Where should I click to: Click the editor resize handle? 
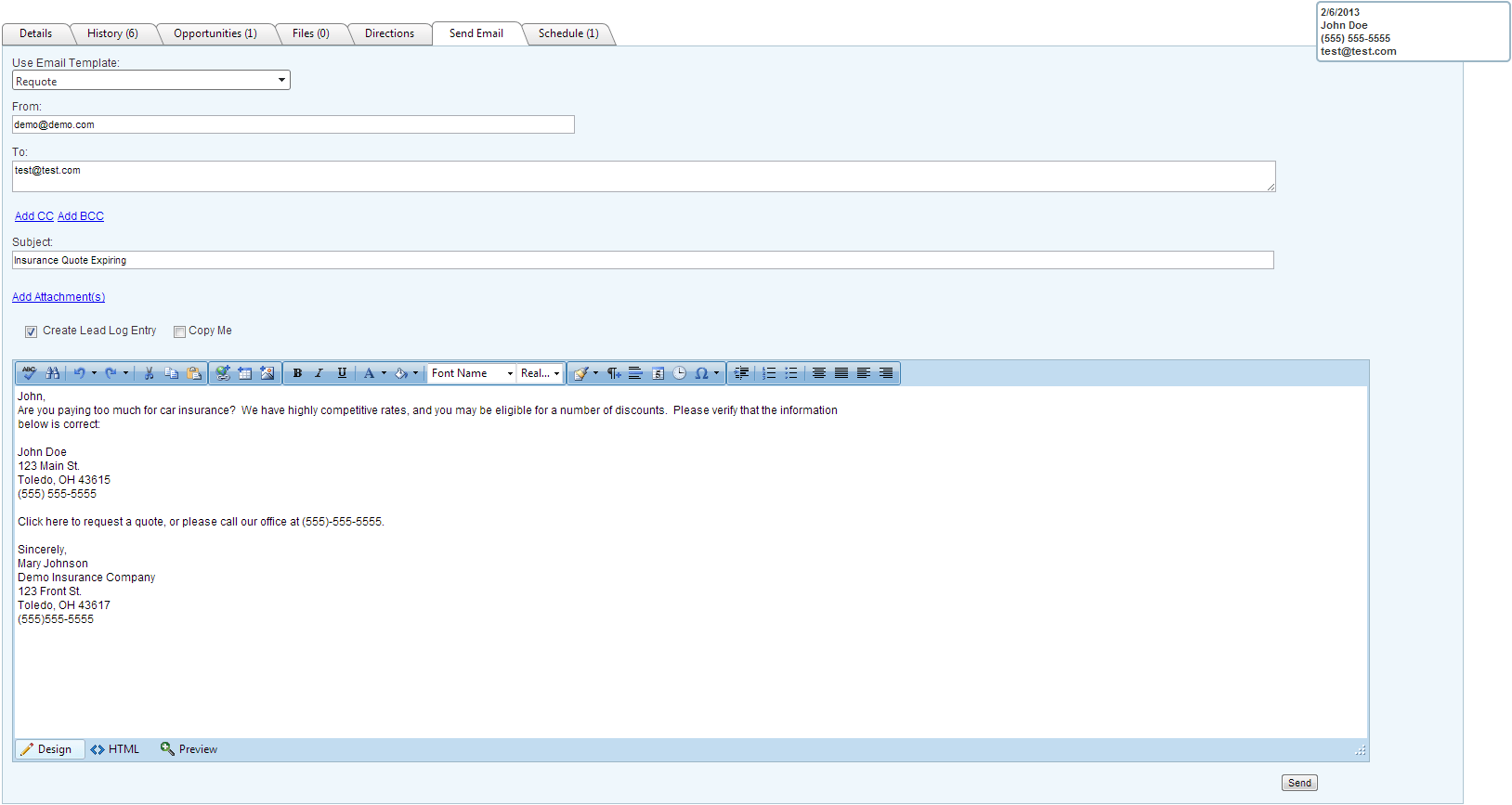1361,750
